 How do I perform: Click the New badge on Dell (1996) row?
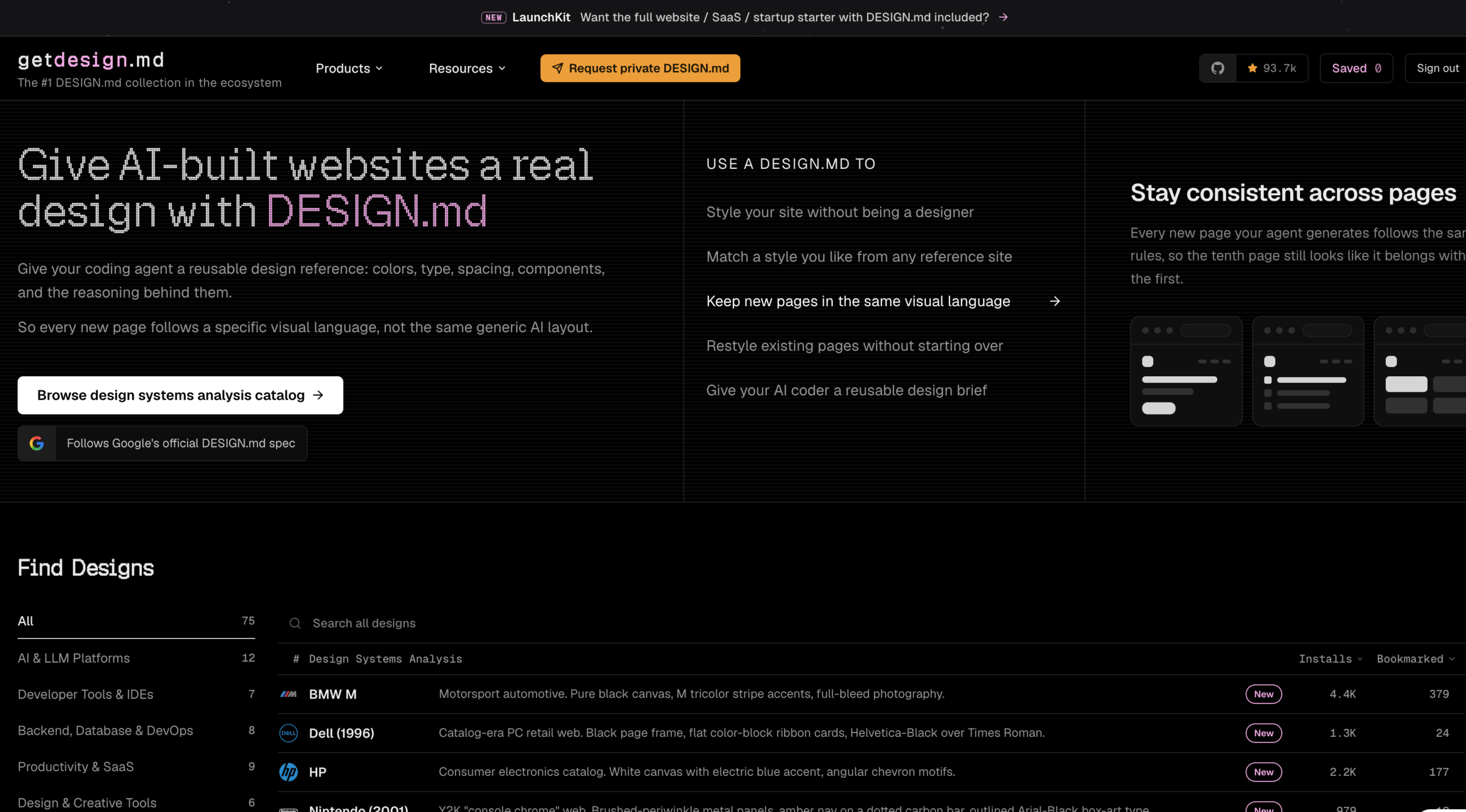pos(1263,733)
